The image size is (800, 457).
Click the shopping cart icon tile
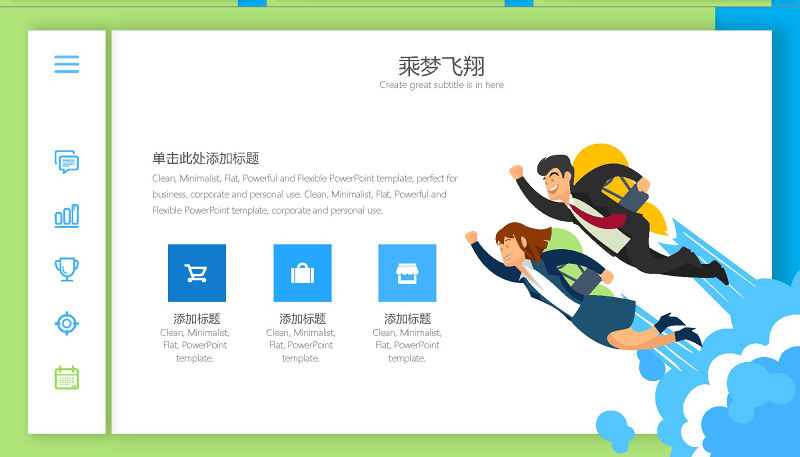196,273
